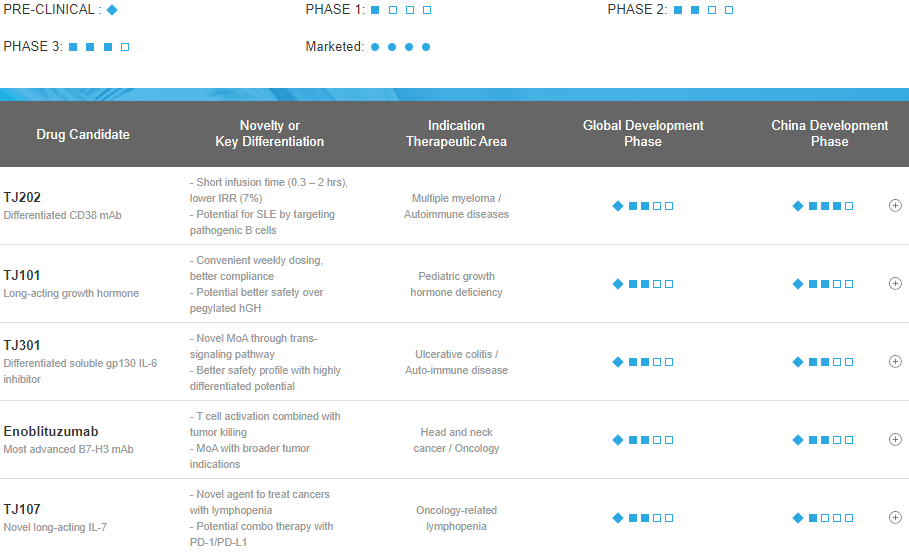Open the Enoblituzumab drug candidate name

(x=51, y=431)
